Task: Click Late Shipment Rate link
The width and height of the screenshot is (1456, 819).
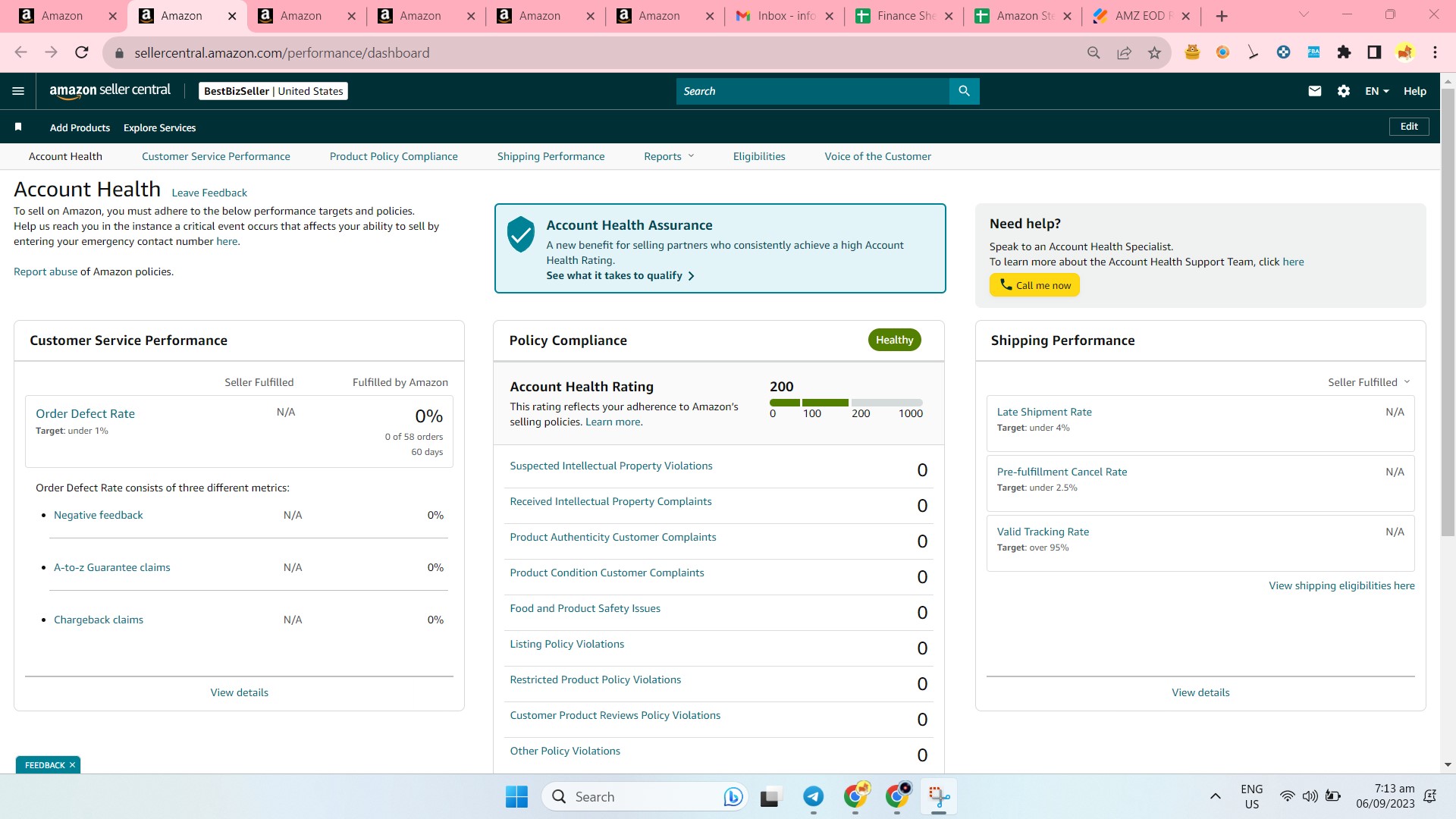Action: [x=1044, y=412]
